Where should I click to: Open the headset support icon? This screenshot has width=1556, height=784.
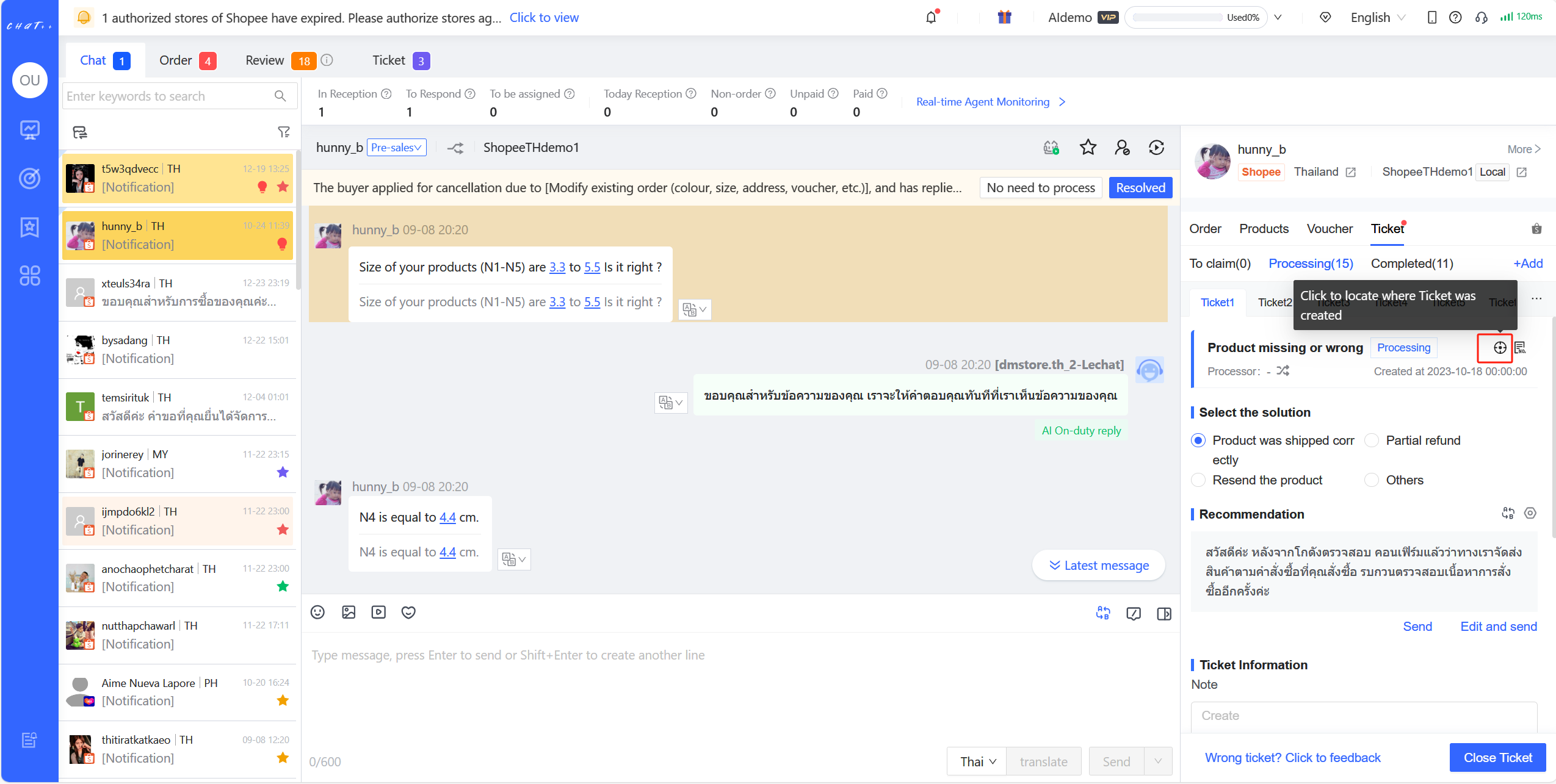pyautogui.click(x=1482, y=17)
